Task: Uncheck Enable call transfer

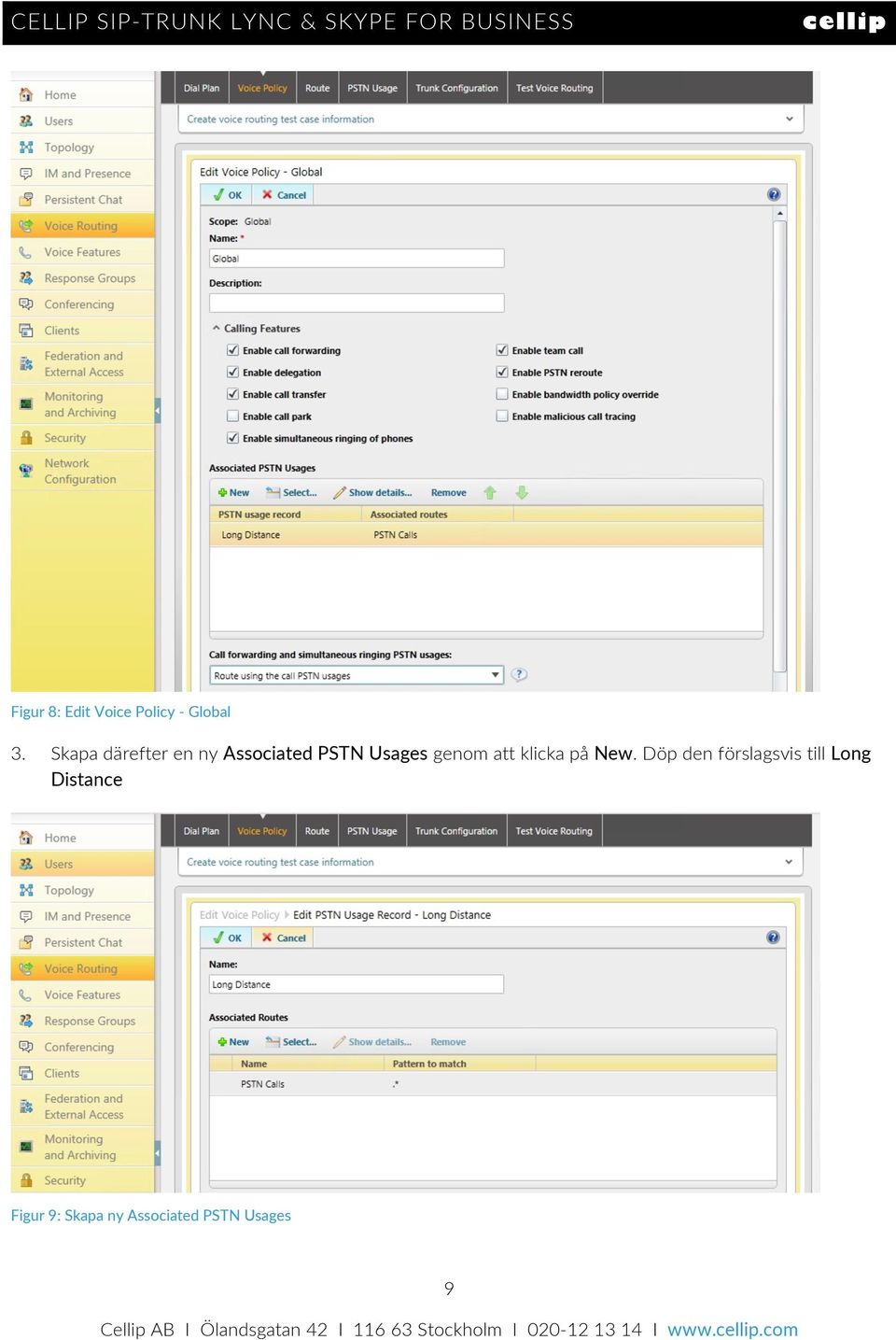Action: coord(232,394)
